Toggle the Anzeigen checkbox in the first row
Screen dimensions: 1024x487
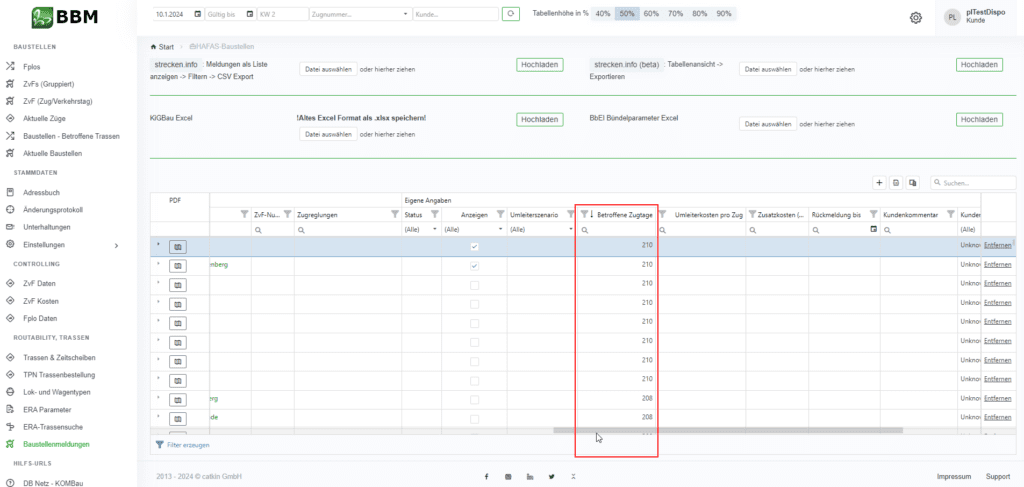pyautogui.click(x=474, y=246)
